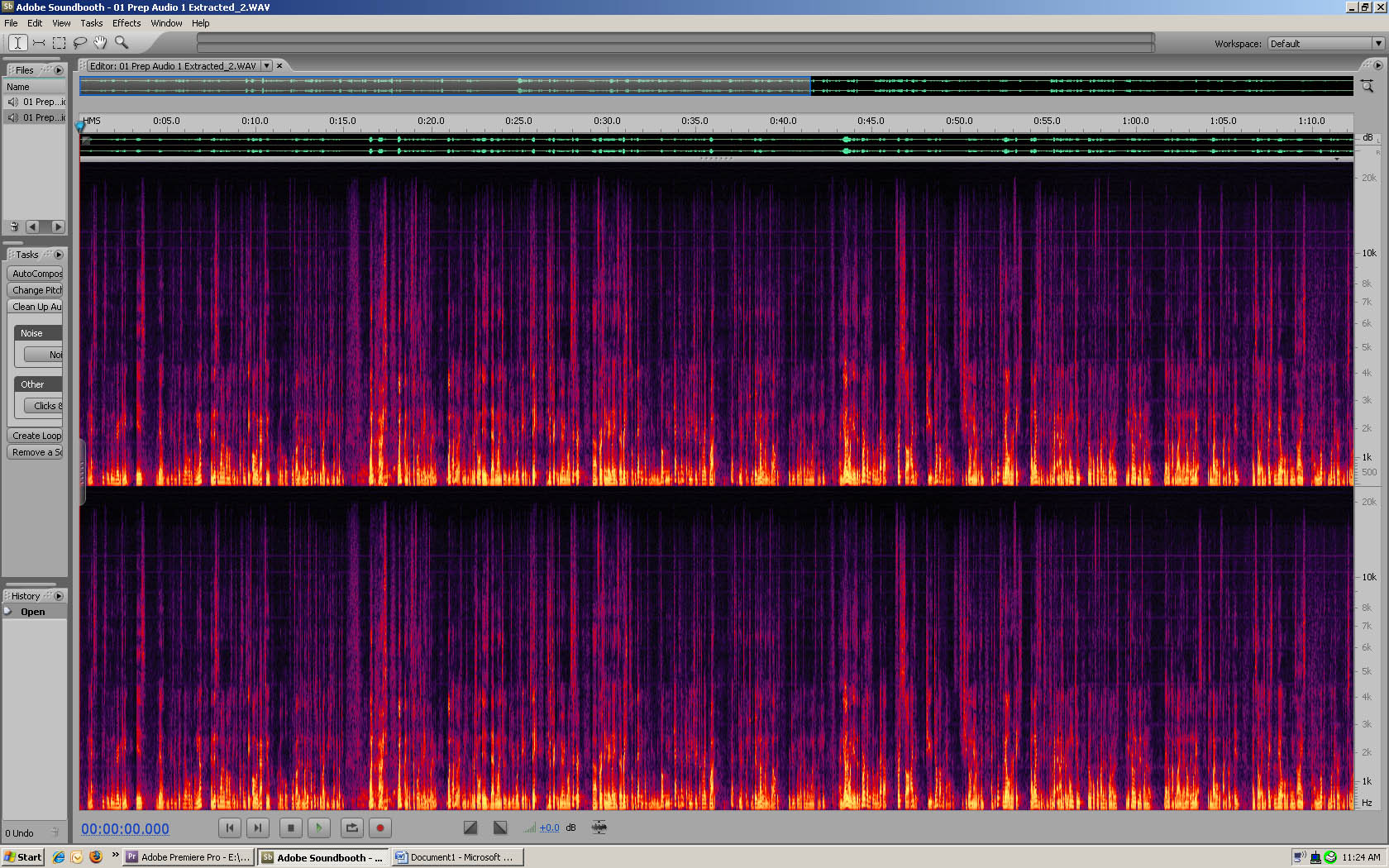This screenshot has width=1389, height=868.
Task: Open the Editor file dropdown arrow
Action: [x=266, y=66]
